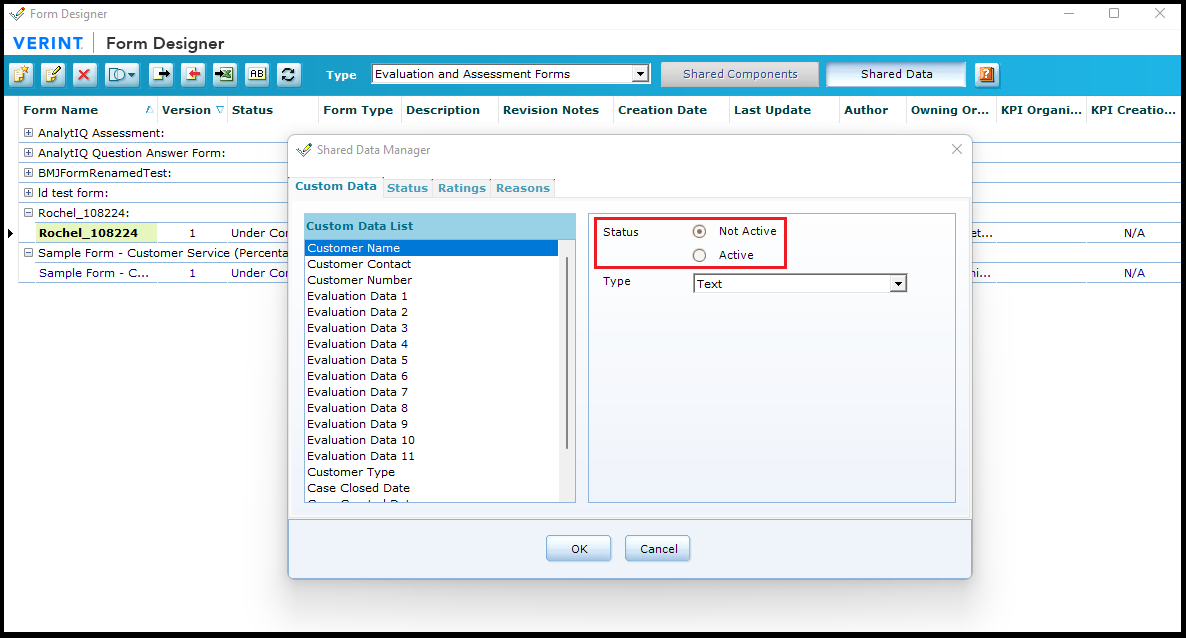
Task: Expand AnalytIQ Question Answer Form node
Action: click(x=29, y=153)
